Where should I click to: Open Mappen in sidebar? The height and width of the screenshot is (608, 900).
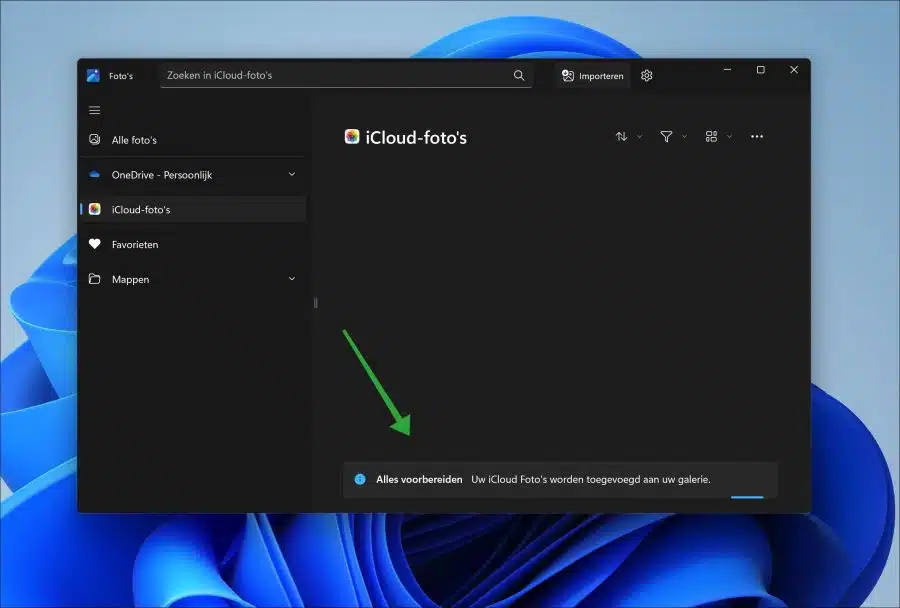(193, 279)
